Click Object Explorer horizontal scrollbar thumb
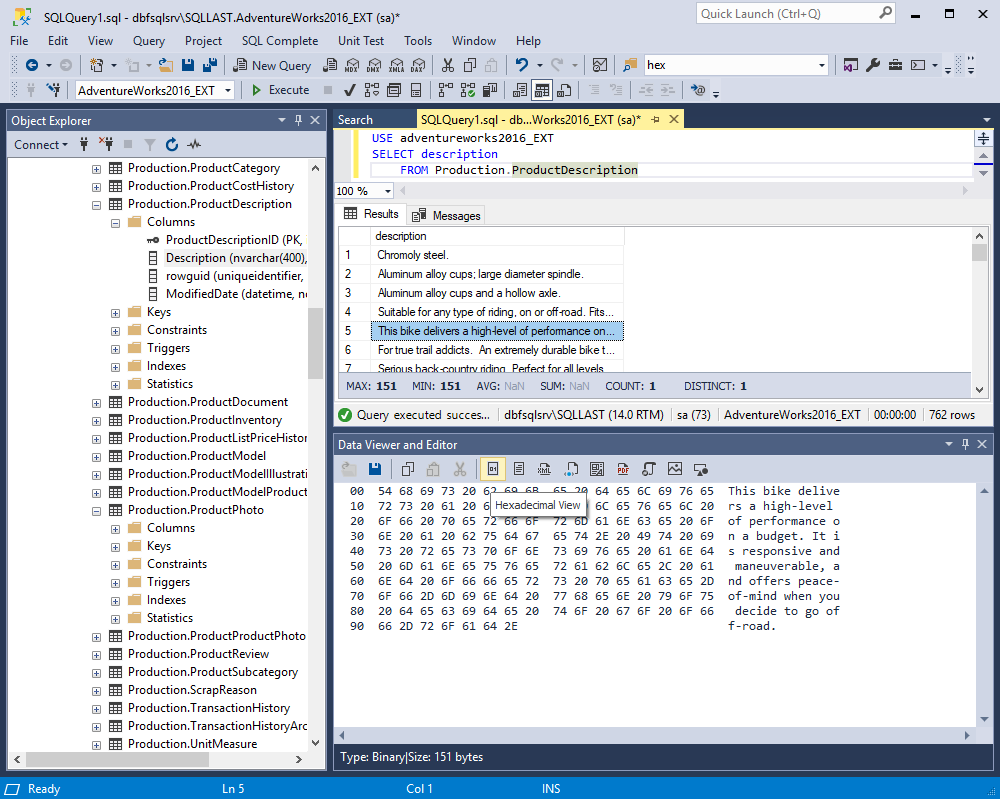 [117, 759]
